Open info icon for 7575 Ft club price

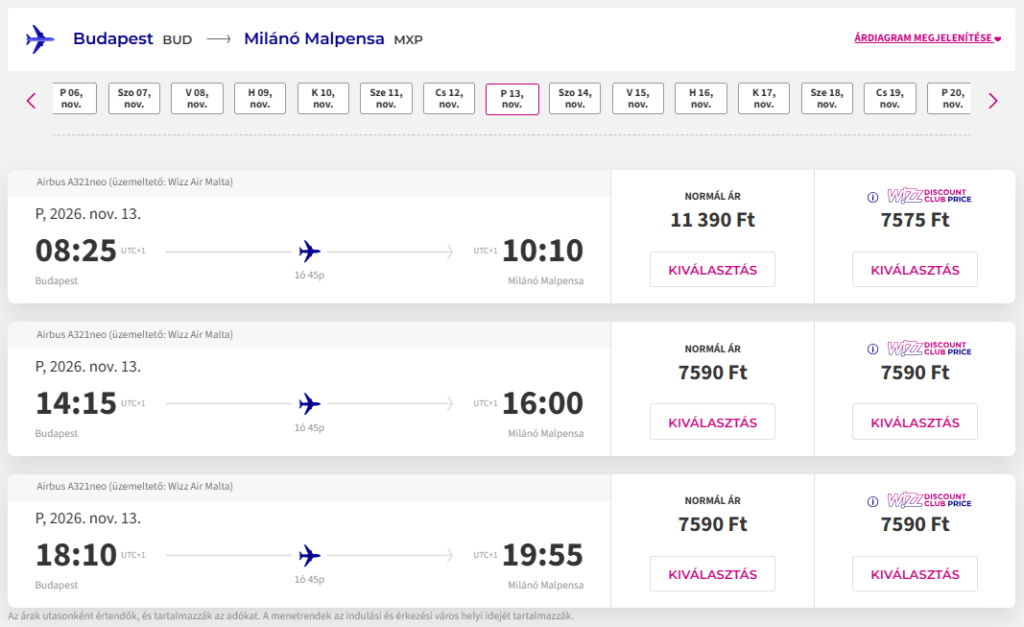coord(872,197)
